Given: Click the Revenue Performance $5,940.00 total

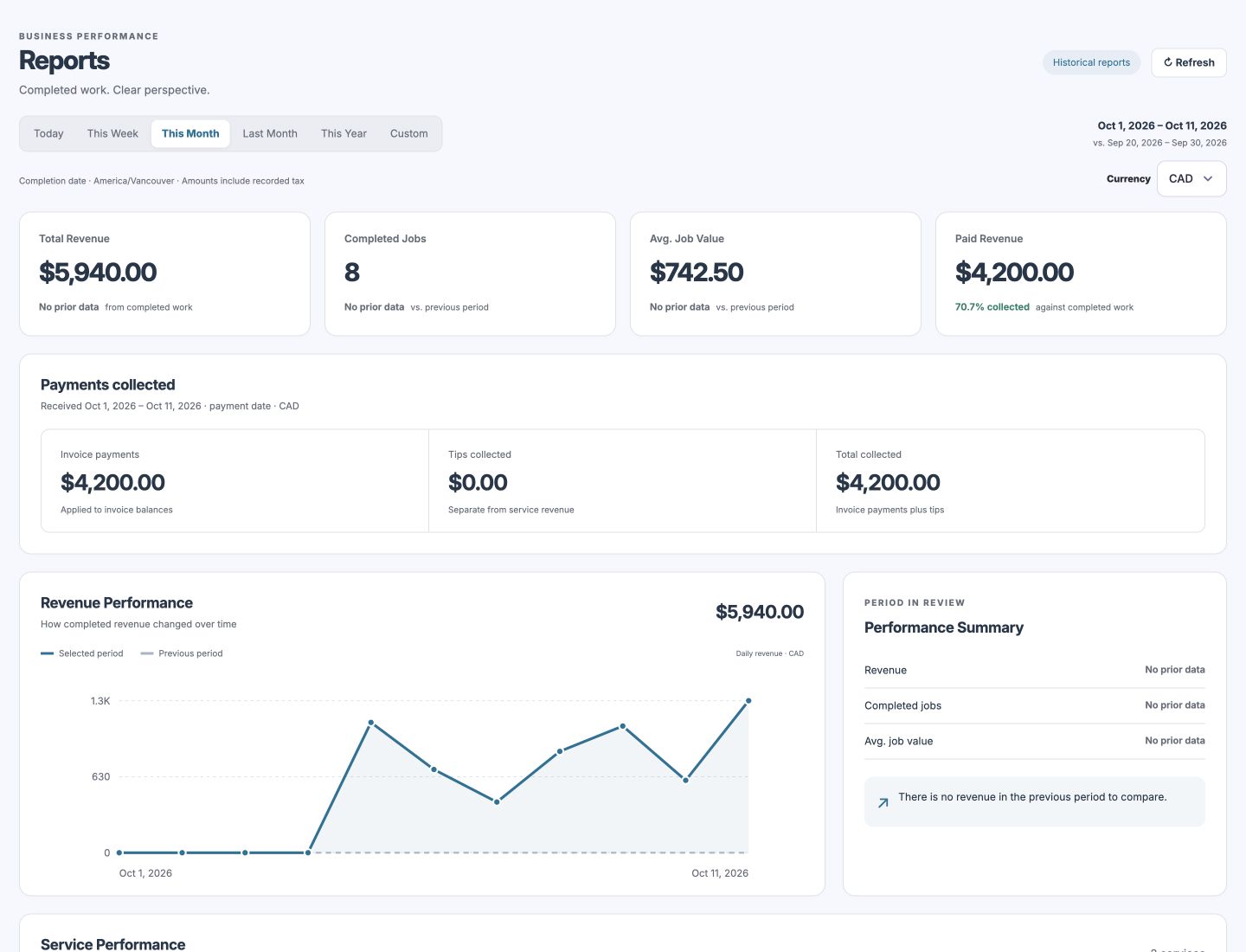Looking at the screenshot, I should 760,612.
